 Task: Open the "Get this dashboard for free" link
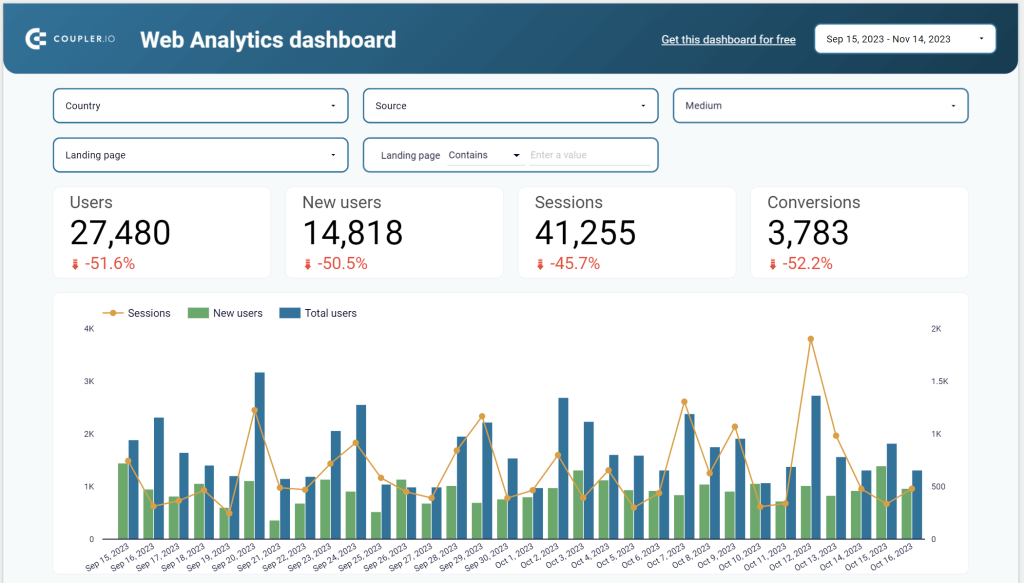(x=728, y=39)
